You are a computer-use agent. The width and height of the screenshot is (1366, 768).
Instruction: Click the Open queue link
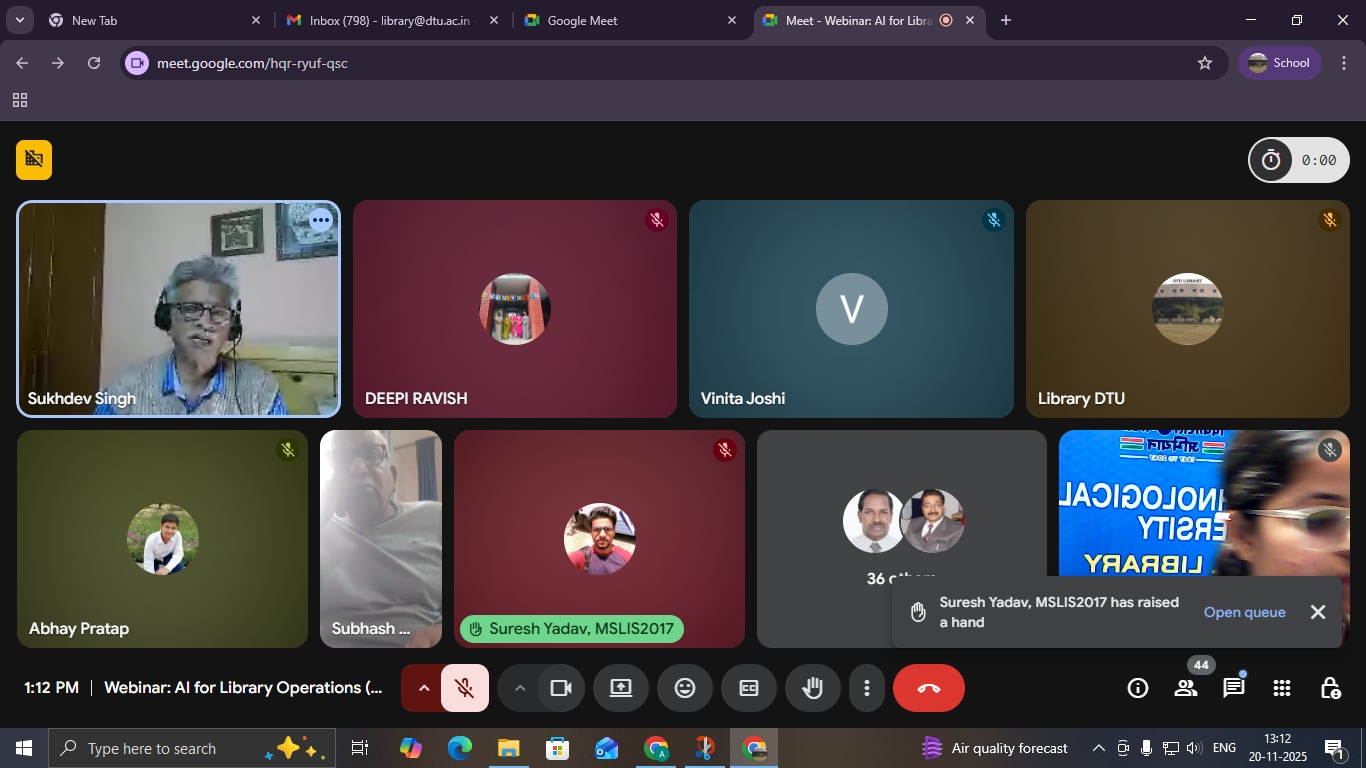coord(1244,612)
